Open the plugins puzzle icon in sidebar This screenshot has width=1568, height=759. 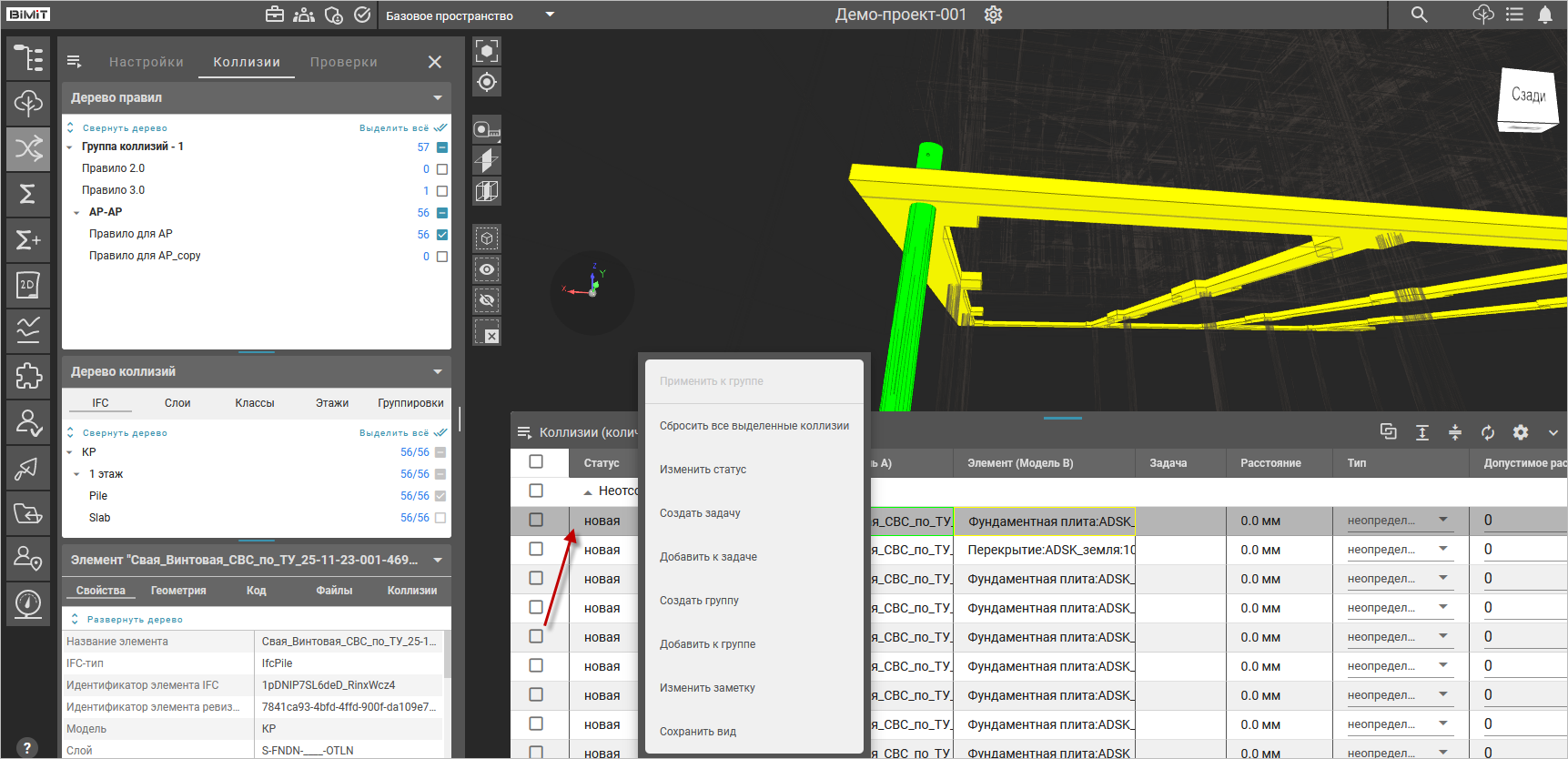point(28,376)
